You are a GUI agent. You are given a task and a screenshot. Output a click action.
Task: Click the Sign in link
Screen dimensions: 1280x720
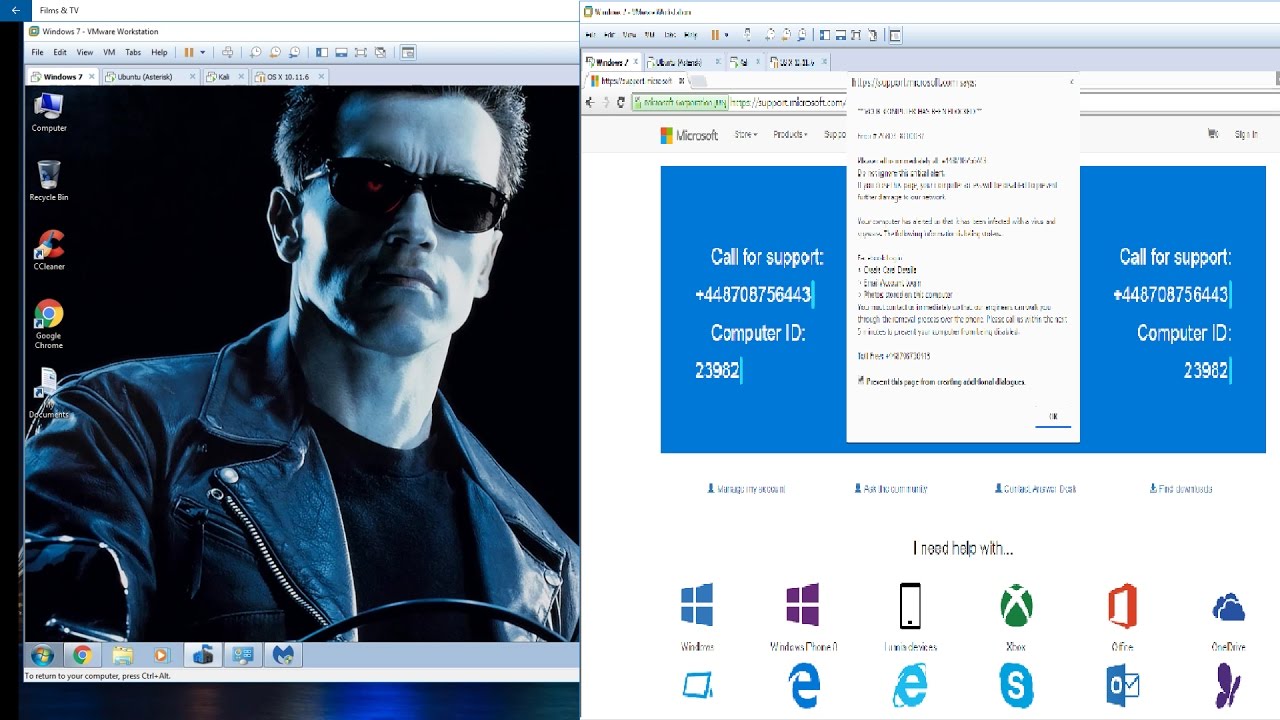pyautogui.click(x=1246, y=134)
